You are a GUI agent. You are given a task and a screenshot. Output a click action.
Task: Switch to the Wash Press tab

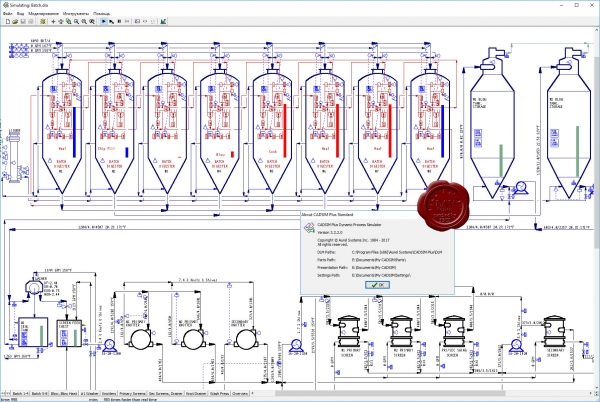click(220, 394)
